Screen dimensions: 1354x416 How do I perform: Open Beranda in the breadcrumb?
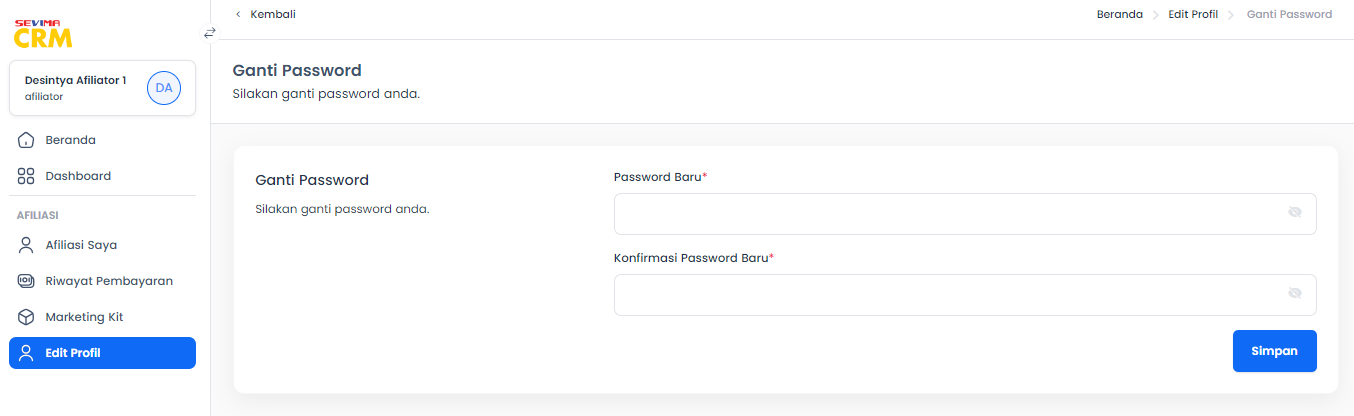coord(1120,14)
